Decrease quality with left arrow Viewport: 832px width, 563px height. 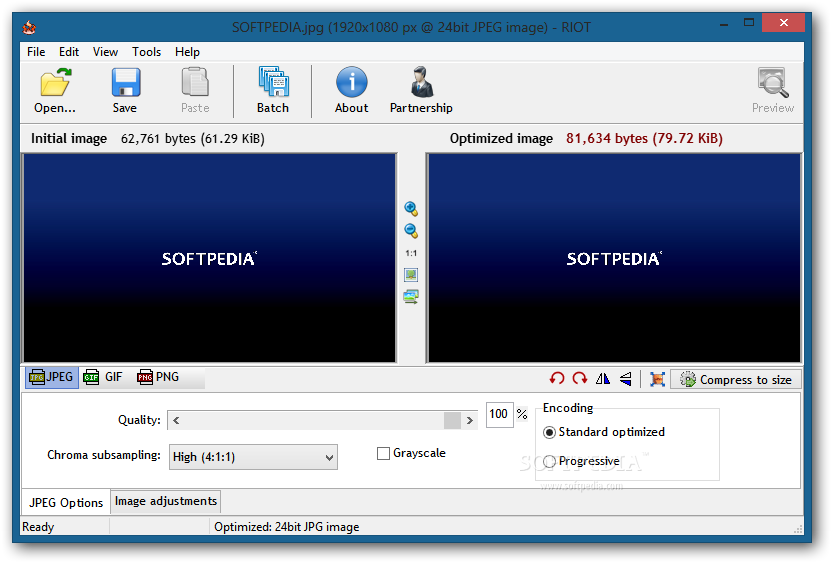pos(176,420)
